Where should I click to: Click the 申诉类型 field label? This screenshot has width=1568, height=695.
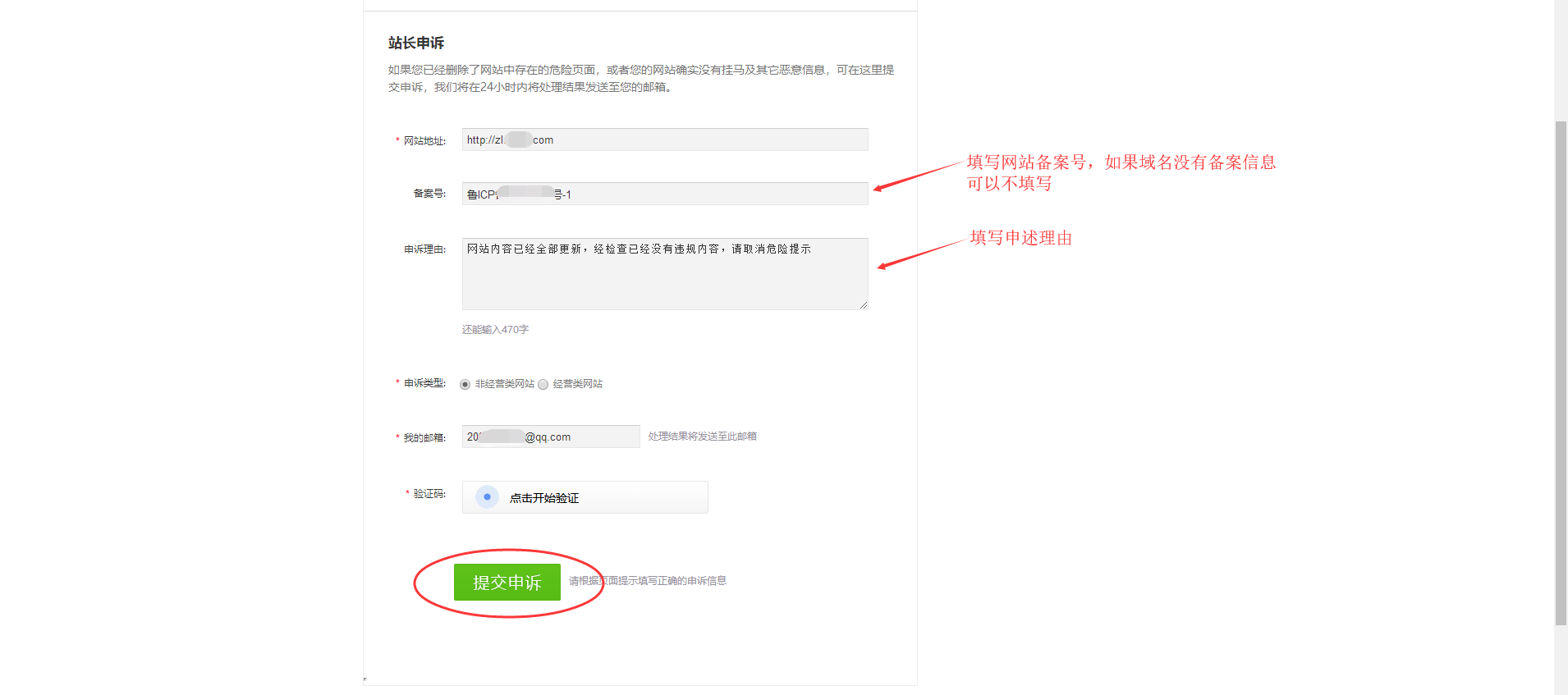(424, 383)
